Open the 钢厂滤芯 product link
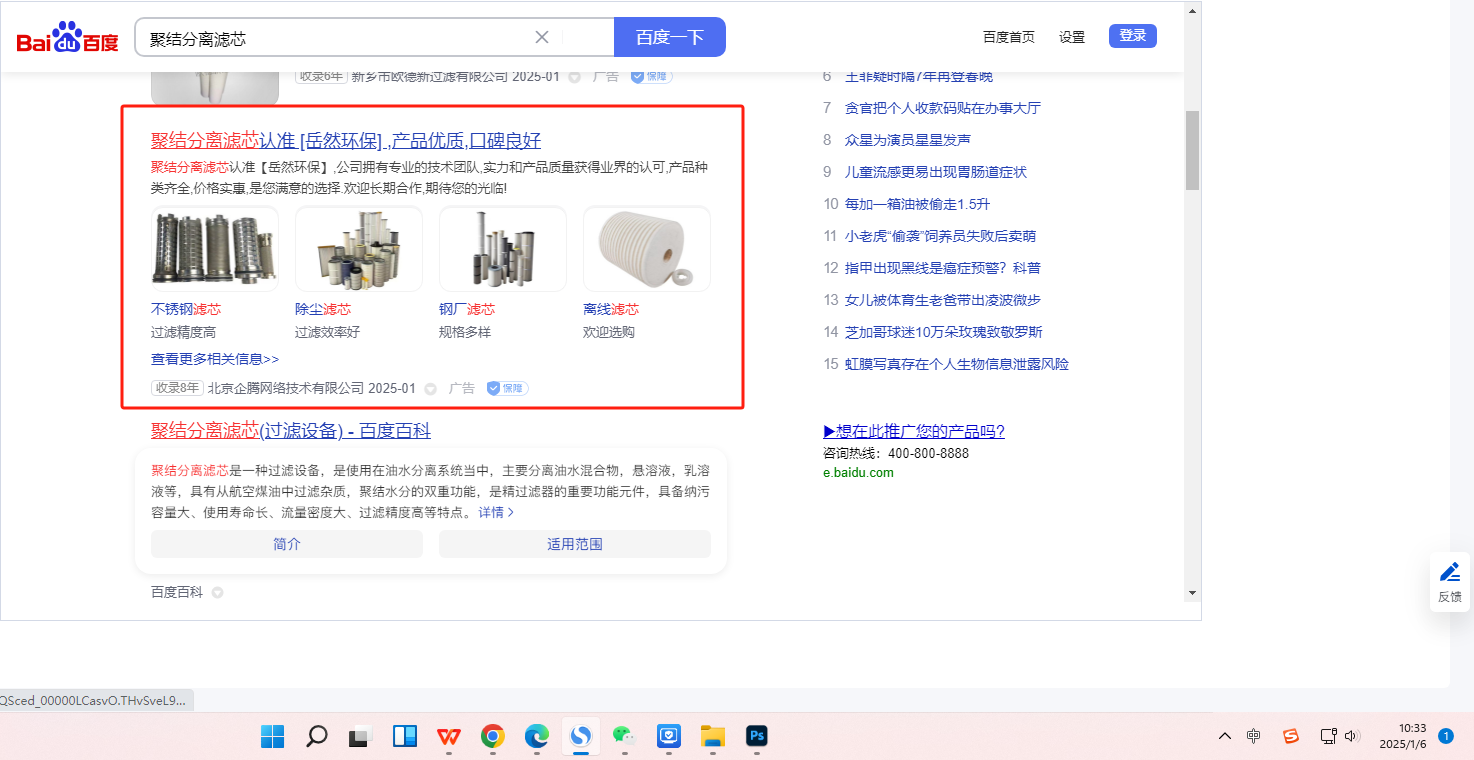This screenshot has height=760, width=1474. tap(467, 309)
